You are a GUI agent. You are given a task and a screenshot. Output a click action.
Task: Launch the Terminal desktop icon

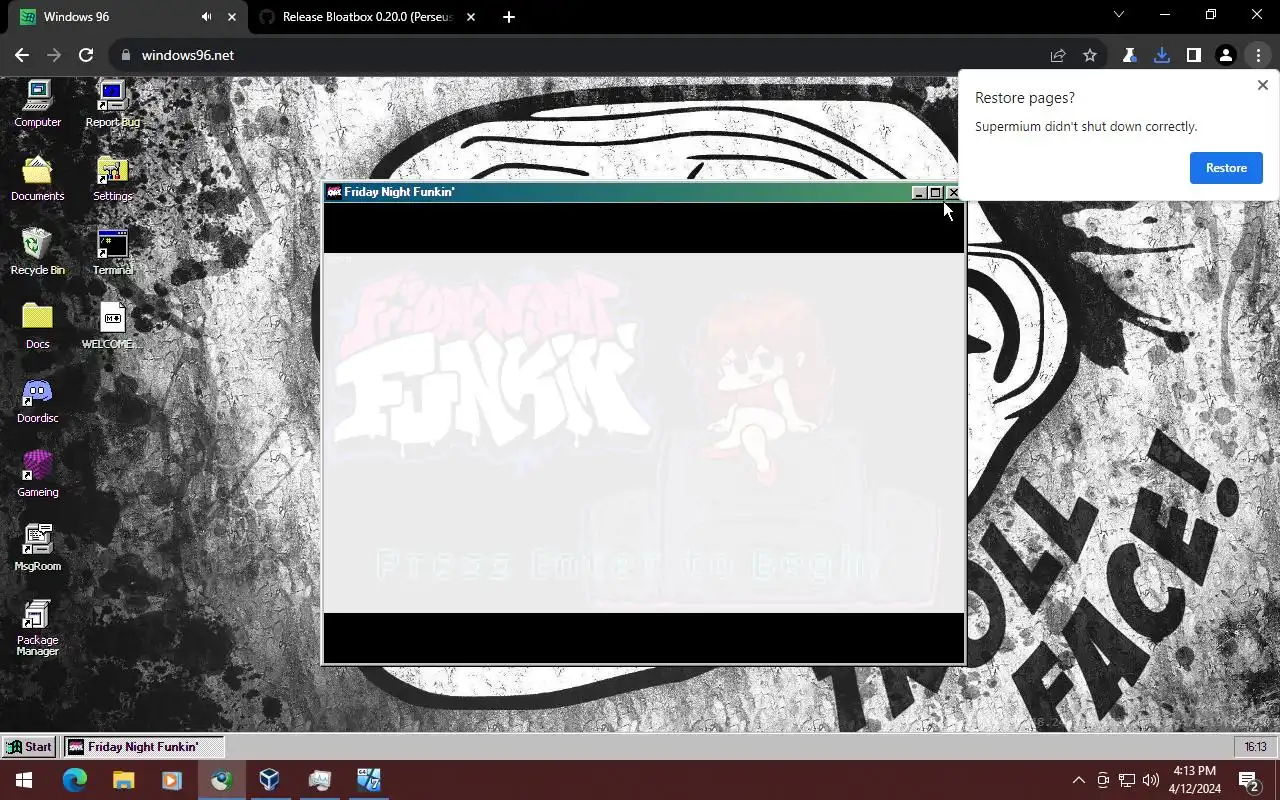112,252
